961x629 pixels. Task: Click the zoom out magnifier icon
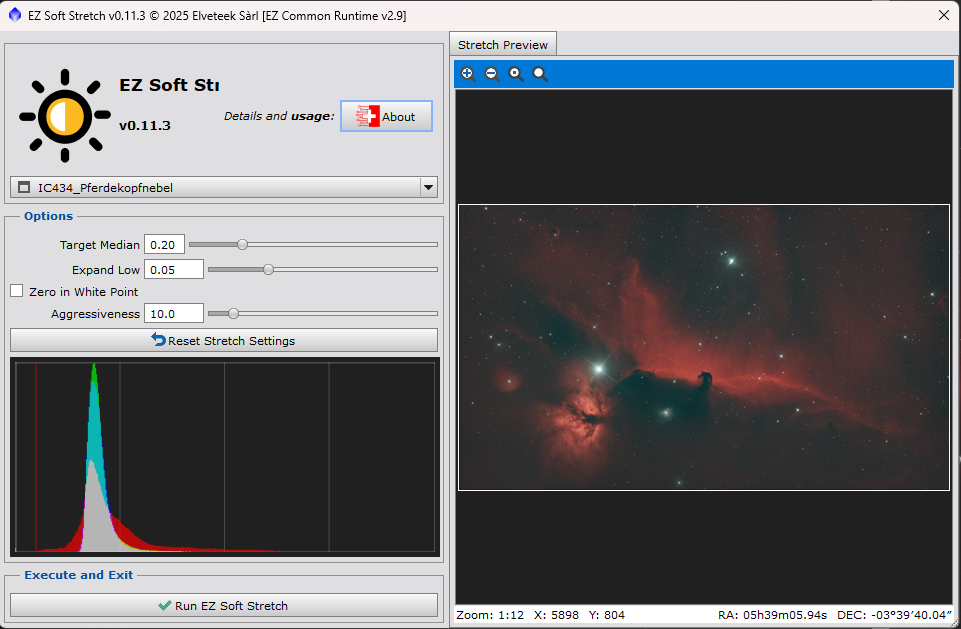pos(491,74)
